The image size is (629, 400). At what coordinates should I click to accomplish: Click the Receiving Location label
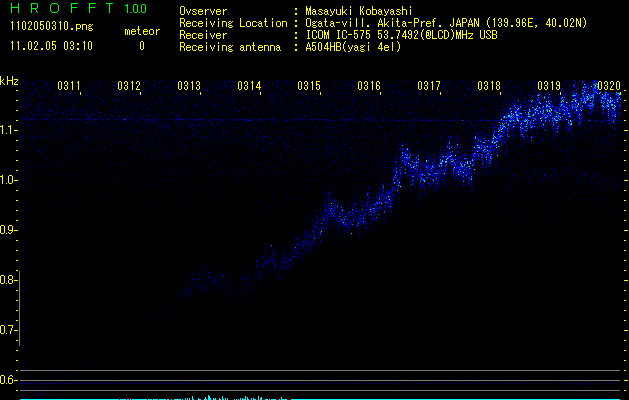pyautogui.click(x=233, y=23)
